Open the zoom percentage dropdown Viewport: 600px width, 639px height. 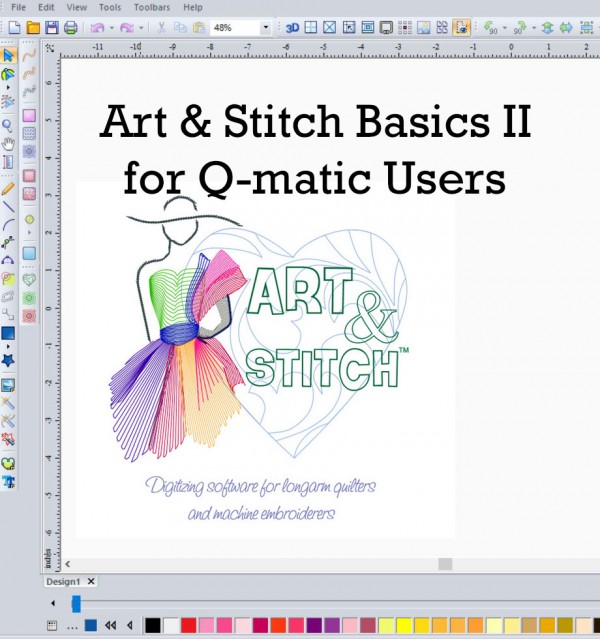[x=265, y=28]
